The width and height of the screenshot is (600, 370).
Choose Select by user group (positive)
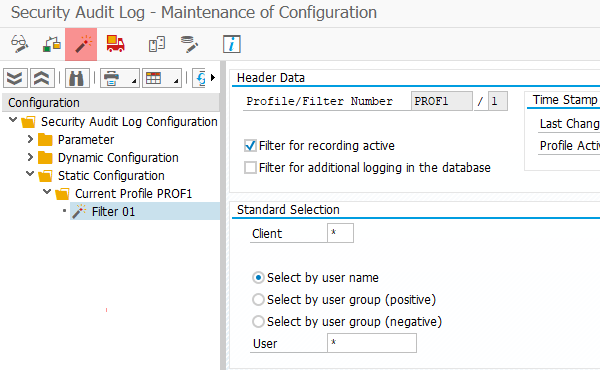(258, 300)
